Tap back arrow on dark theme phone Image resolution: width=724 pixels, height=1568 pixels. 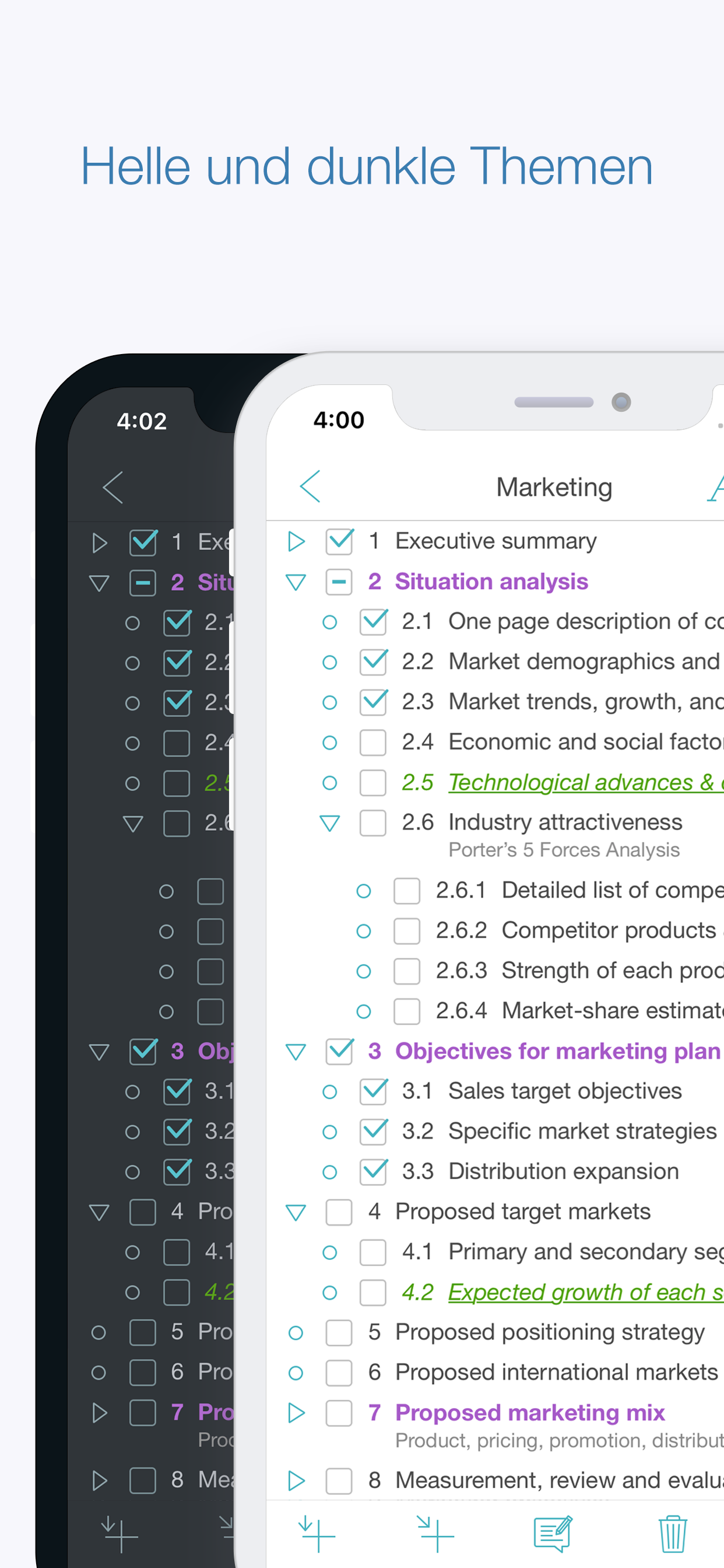click(113, 488)
